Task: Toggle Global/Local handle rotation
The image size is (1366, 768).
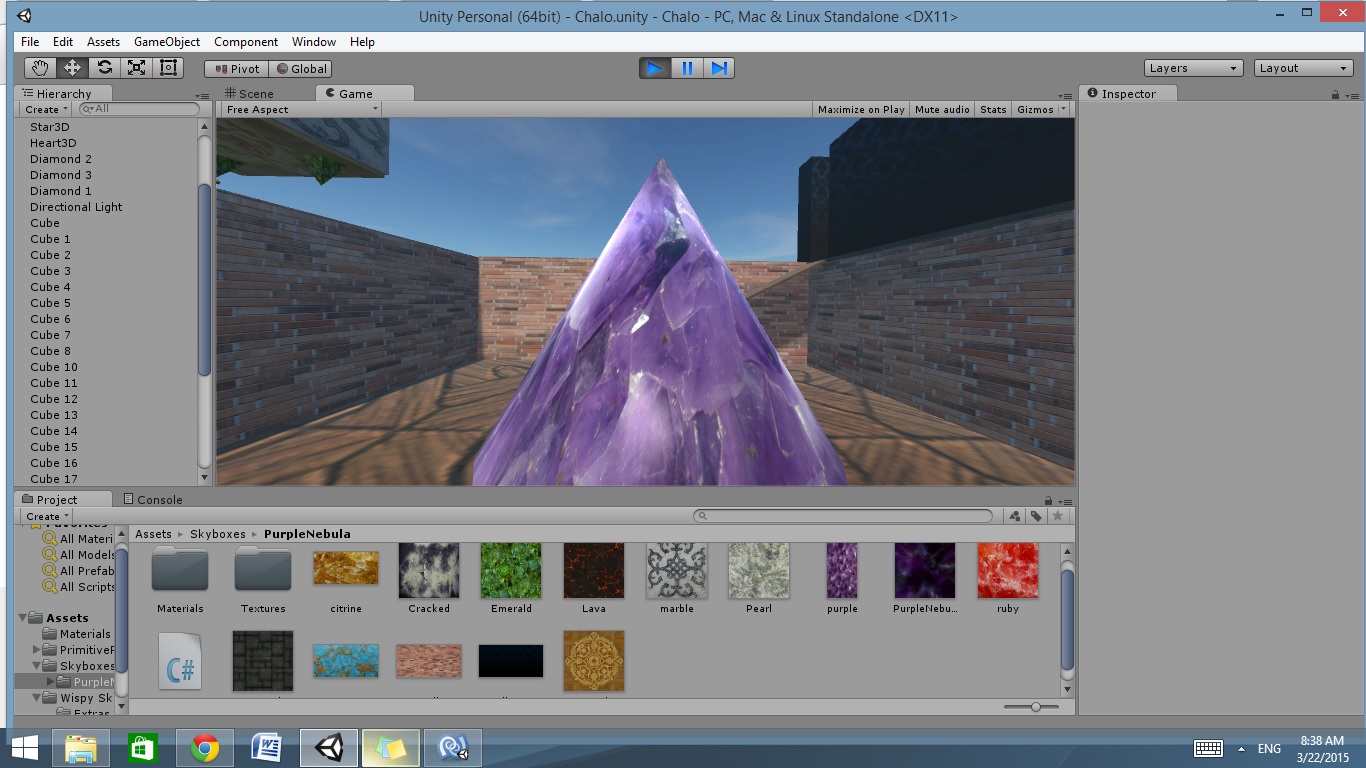Action: [x=300, y=69]
